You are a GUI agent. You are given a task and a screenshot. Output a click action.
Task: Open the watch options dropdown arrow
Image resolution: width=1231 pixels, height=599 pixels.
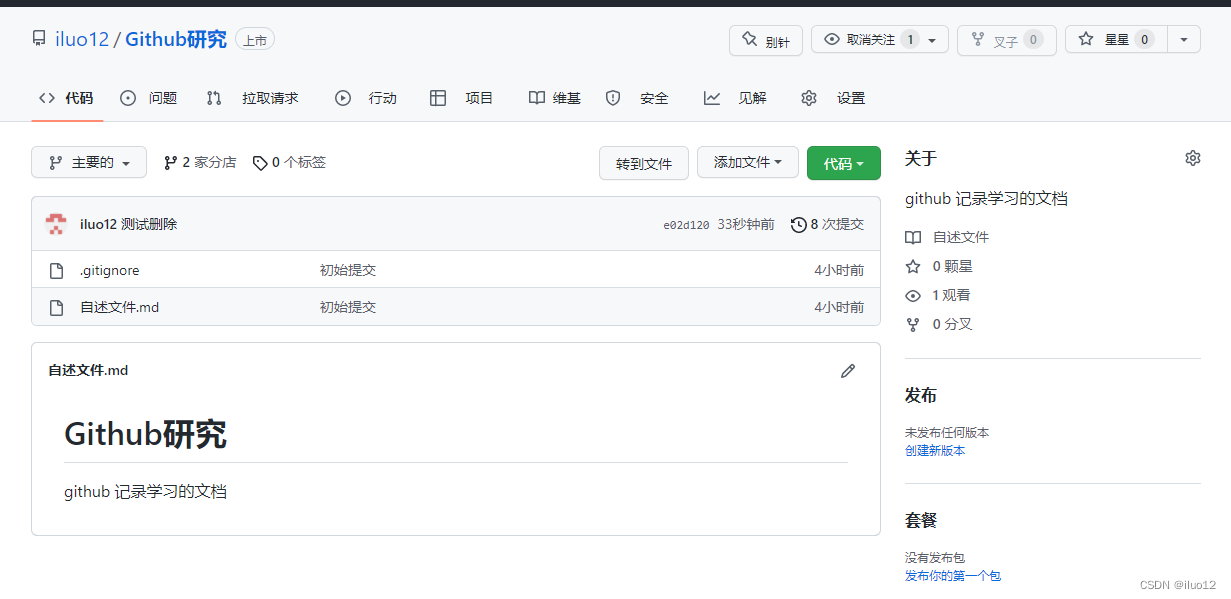(932, 40)
